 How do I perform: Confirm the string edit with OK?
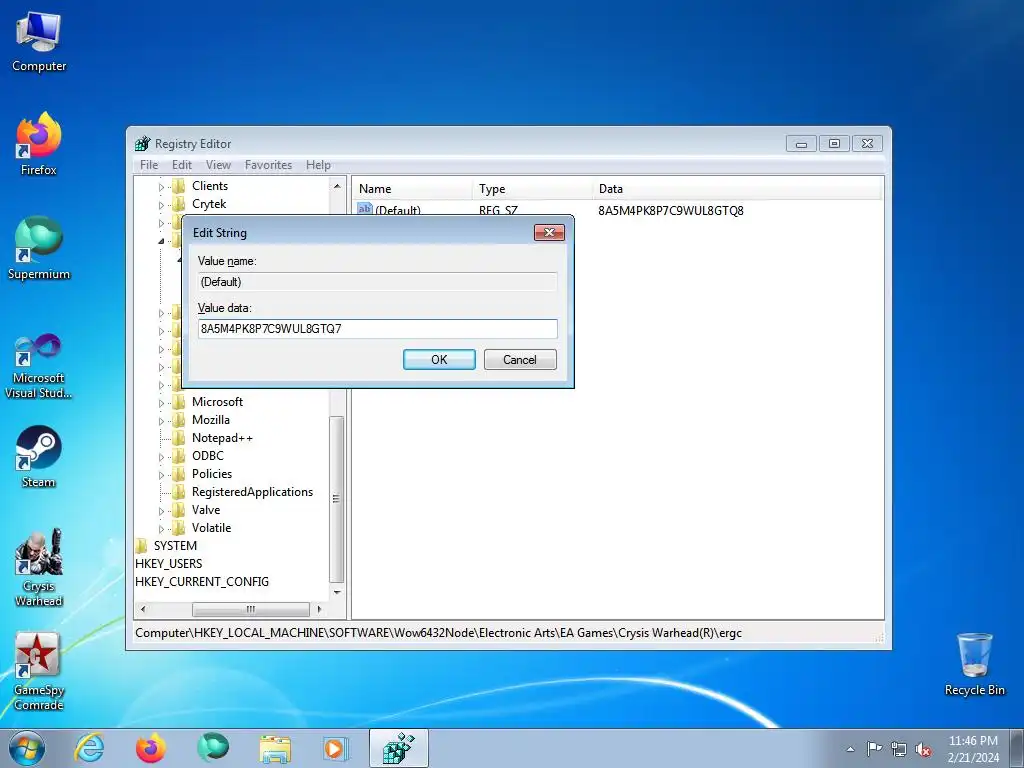[x=439, y=359]
